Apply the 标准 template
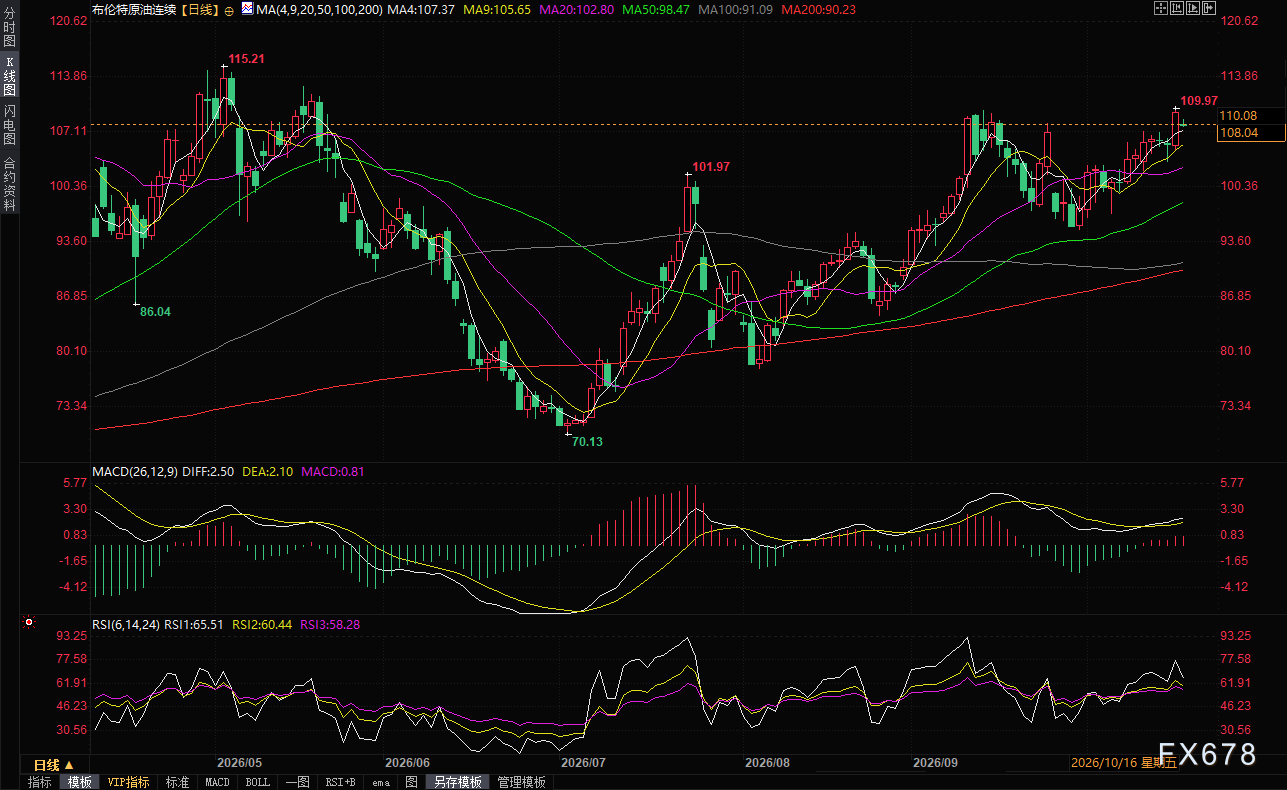Screen dimensions: 1287x790 (178, 782)
